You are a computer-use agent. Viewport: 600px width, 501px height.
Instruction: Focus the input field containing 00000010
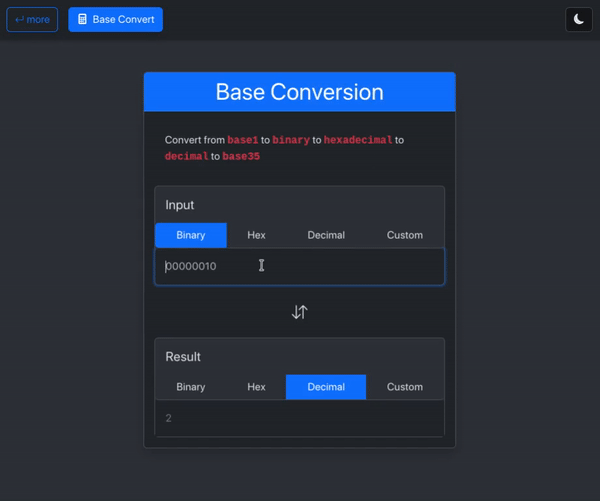[x=300, y=266]
